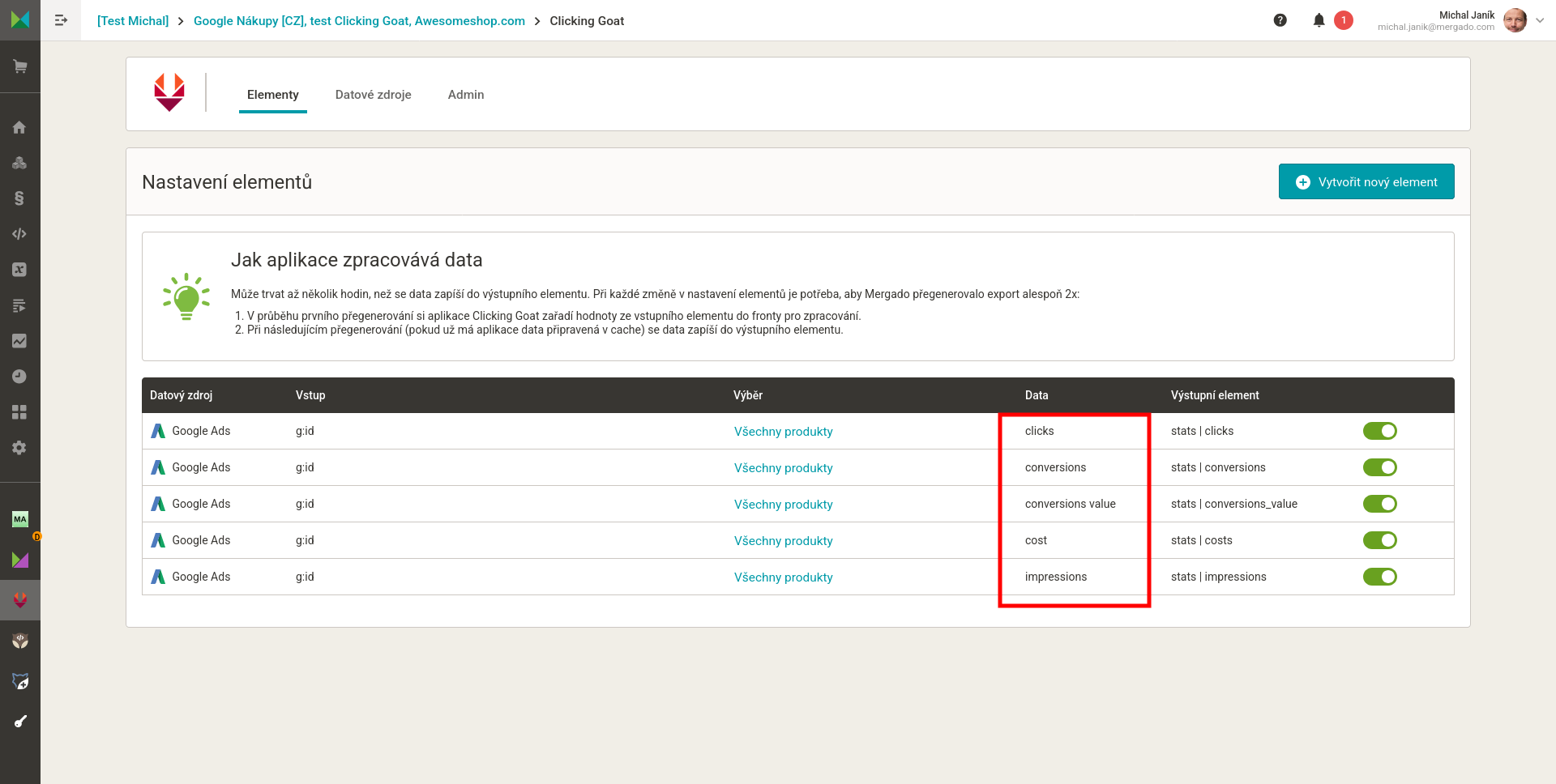This screenshot has height=784, width=1556.
Task: Open the code brackets icon in sidebar
Action: pyautogui.click(x=19, y=234)
